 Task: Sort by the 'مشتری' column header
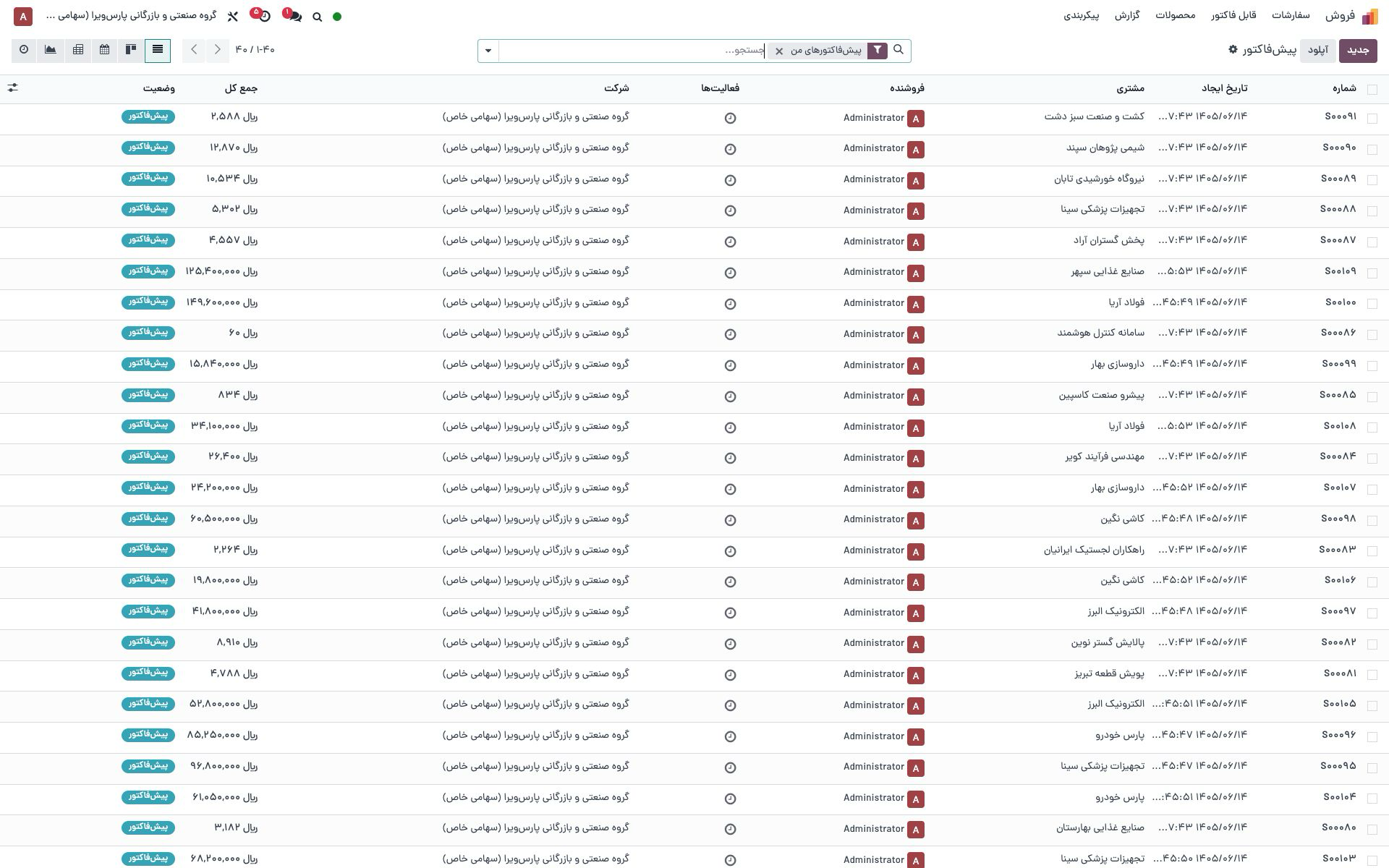point(1130,88)
